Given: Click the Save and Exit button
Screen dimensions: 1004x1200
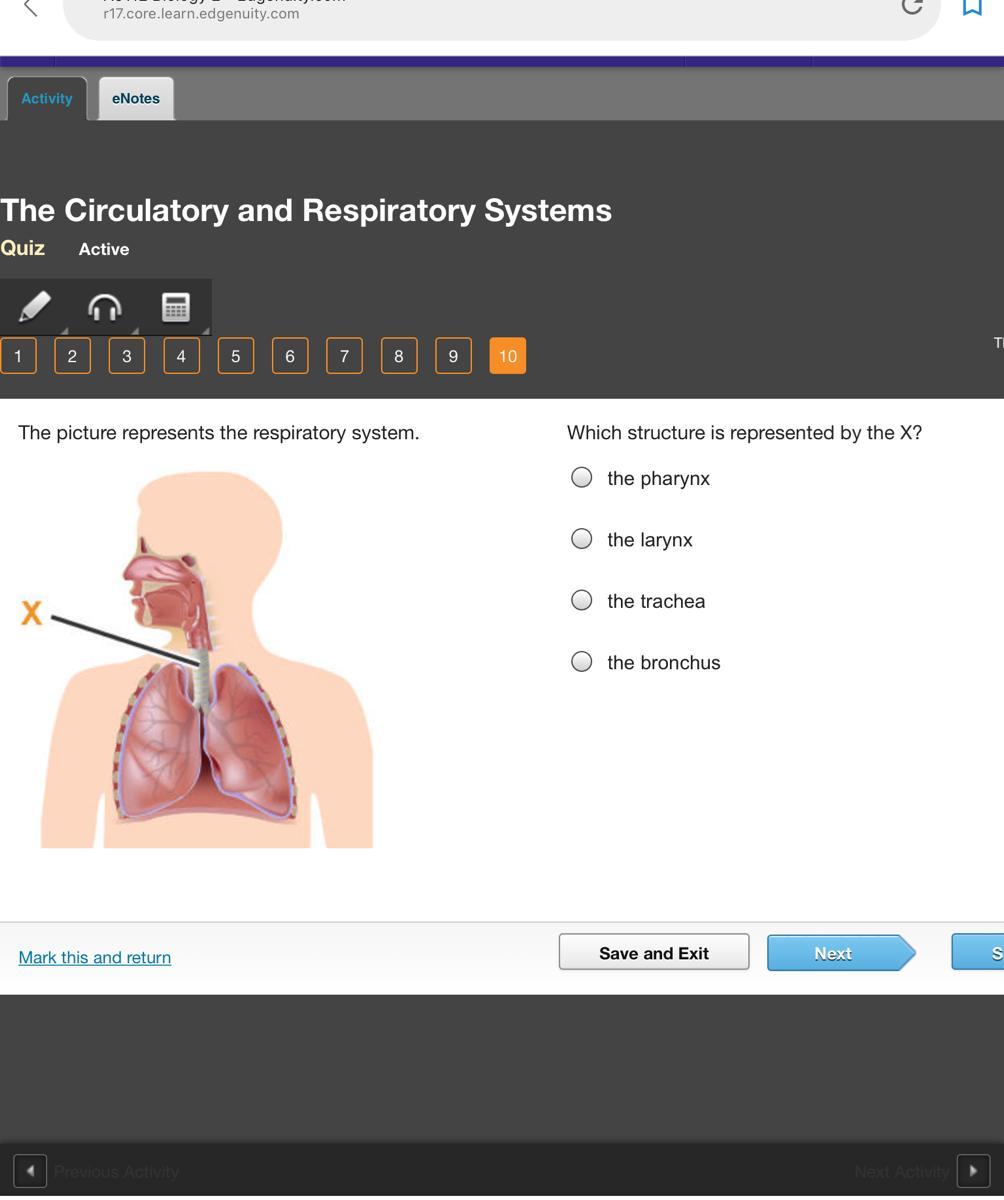Looking at the screenshot, I should (x=654, y=953).
